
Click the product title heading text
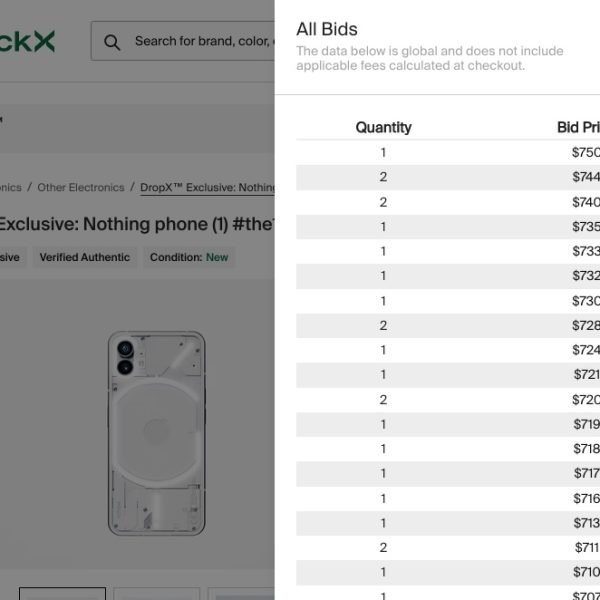pos(136,223)
